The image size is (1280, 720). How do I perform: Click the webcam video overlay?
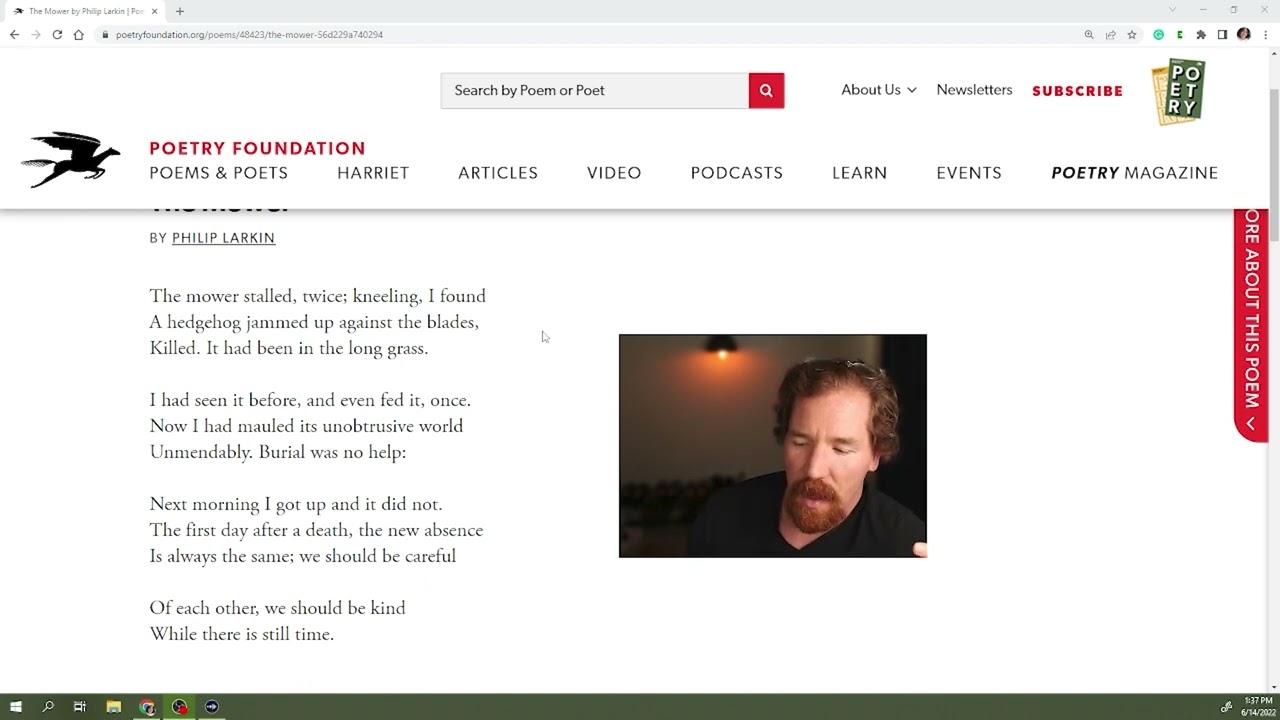click(x=773, y=446)
